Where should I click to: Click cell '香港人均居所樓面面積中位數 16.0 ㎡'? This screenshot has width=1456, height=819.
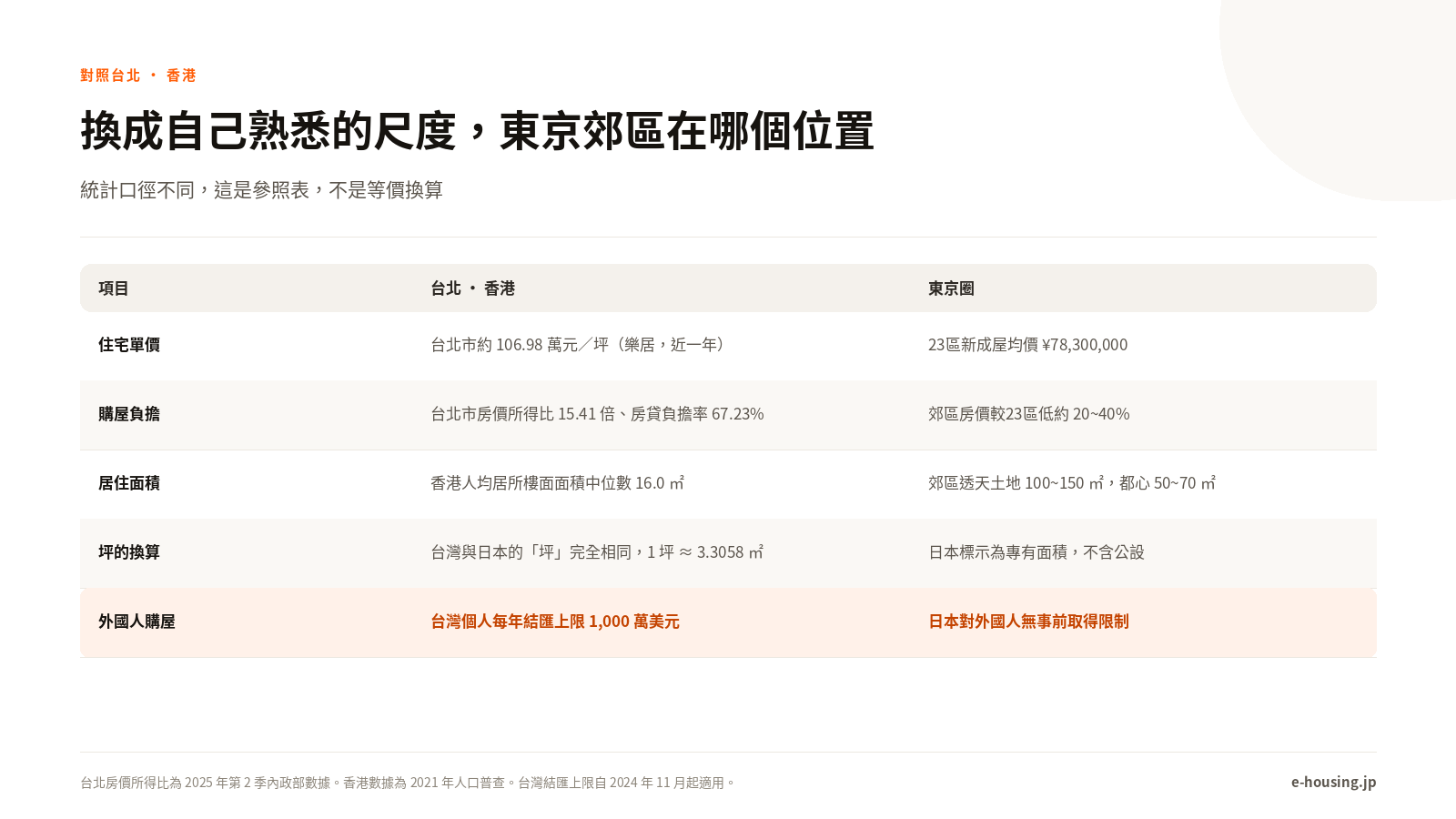[557, 483]
